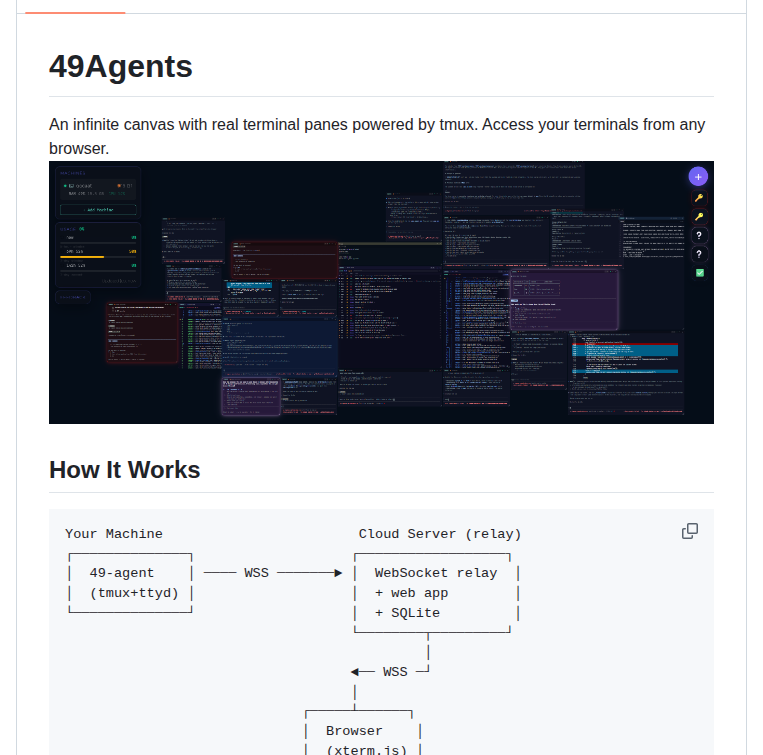Select the 'Your Machine' diagram label
763x755 pixels.
tap(114, 534)
